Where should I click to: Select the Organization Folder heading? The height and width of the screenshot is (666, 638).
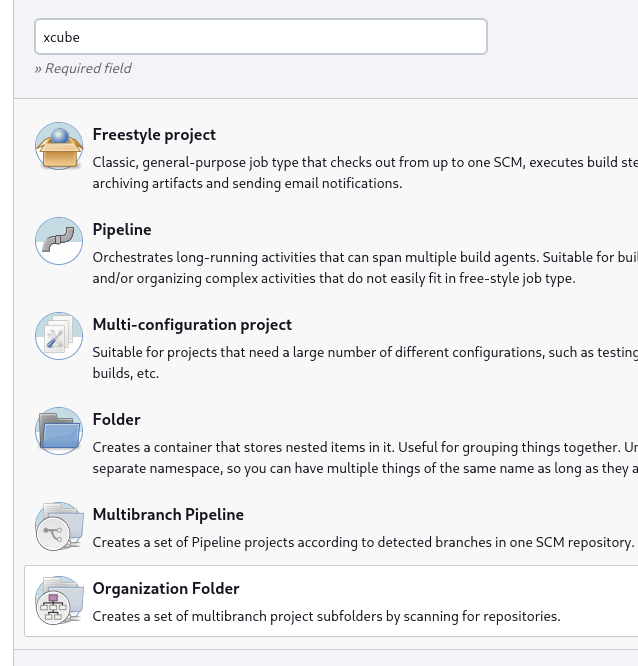coord(166,589)
